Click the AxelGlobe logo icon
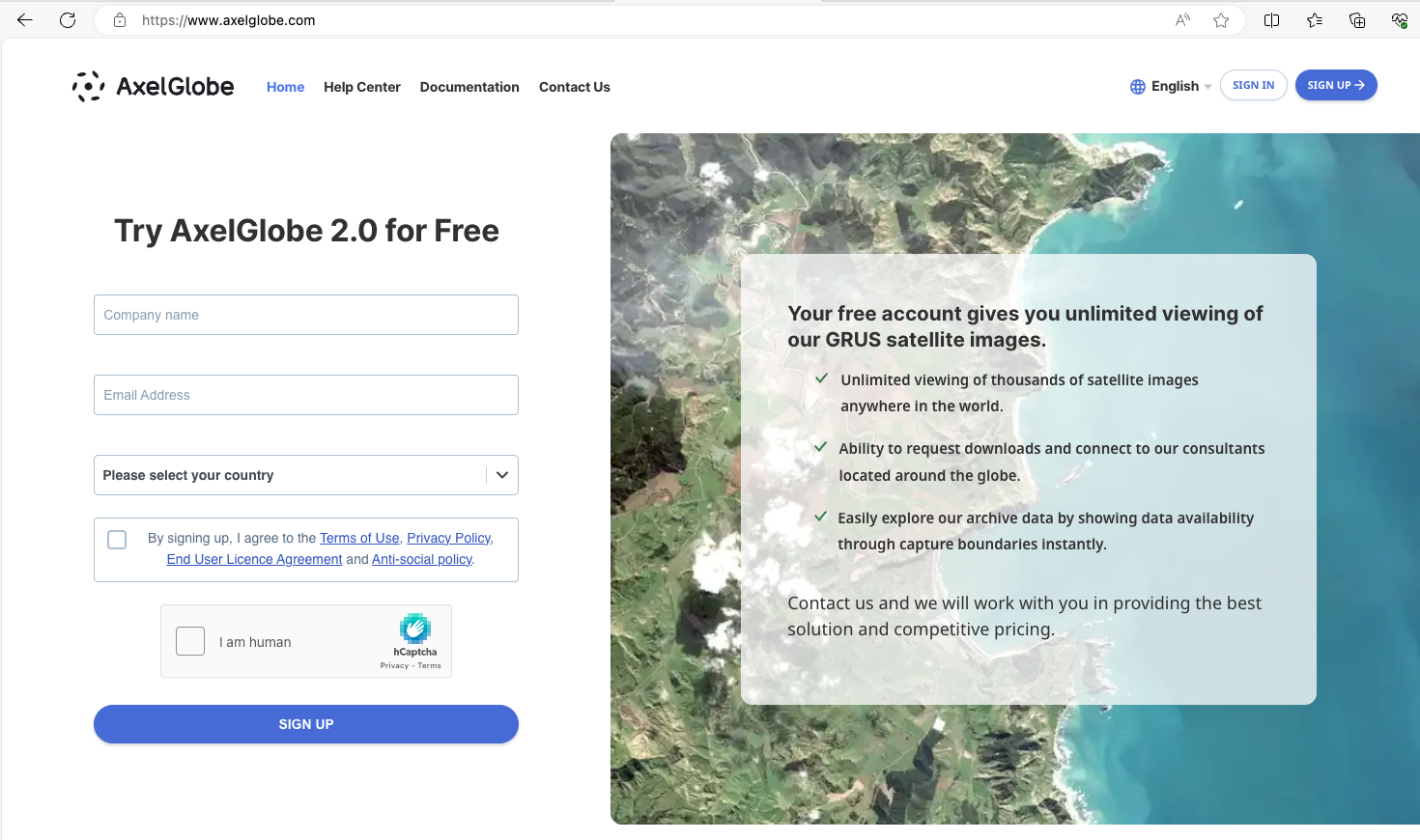The image size is (1420, 840). pyautogui.click(x=88, y=86)
